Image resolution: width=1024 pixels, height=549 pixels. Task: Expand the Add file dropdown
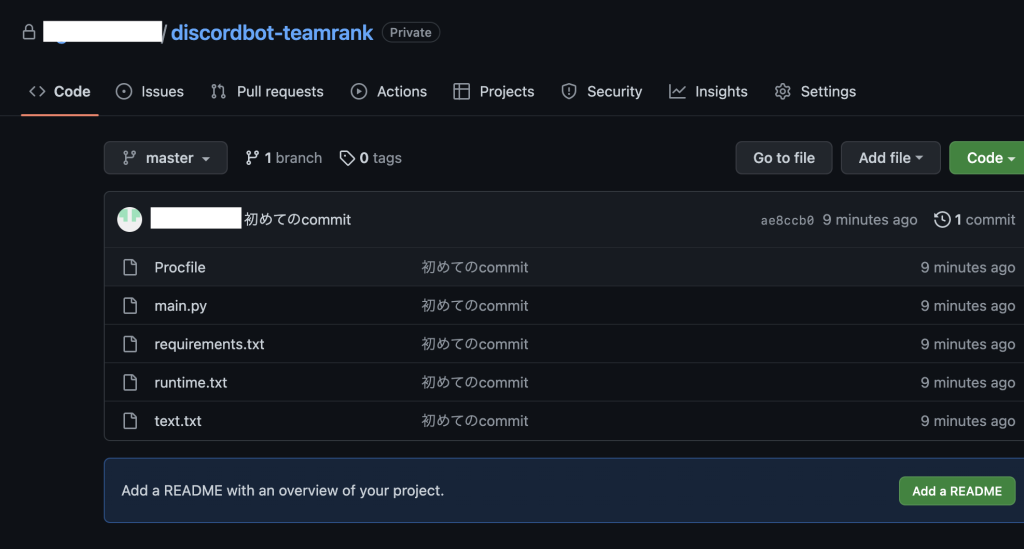coord(891,158)
